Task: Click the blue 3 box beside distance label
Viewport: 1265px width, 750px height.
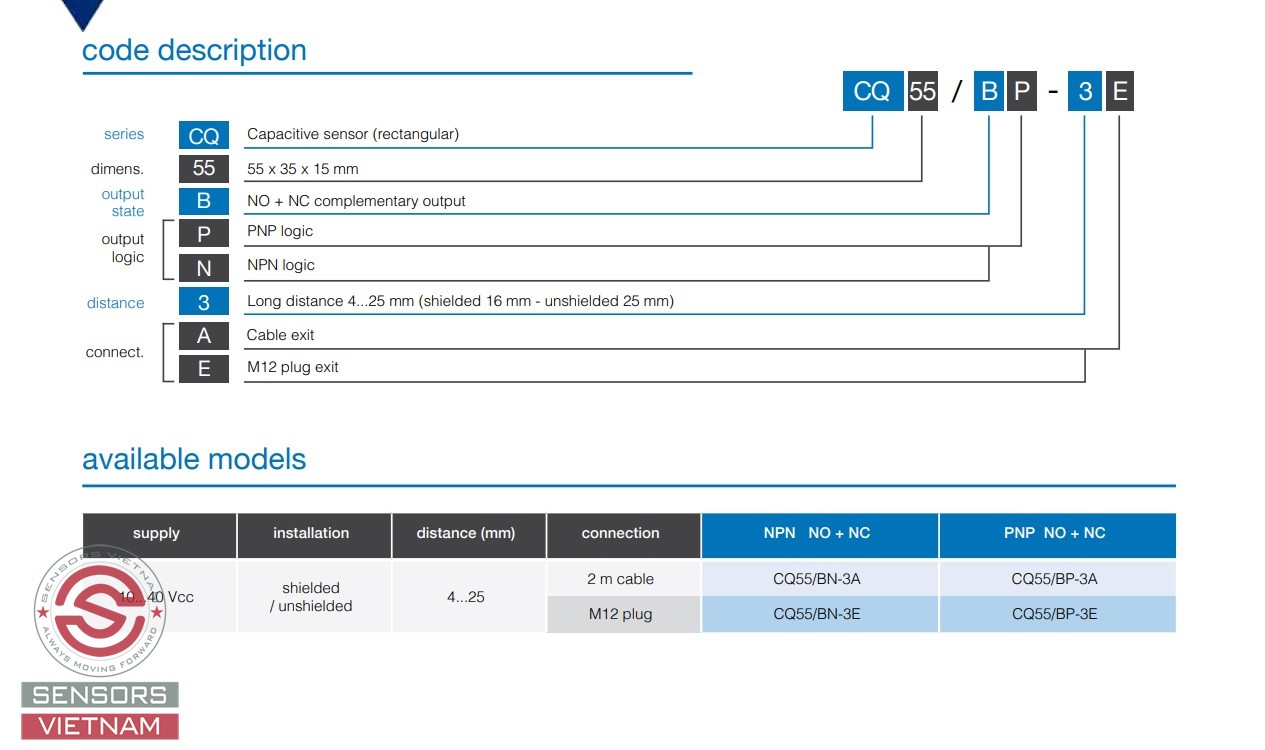Action: coord(204,302)
